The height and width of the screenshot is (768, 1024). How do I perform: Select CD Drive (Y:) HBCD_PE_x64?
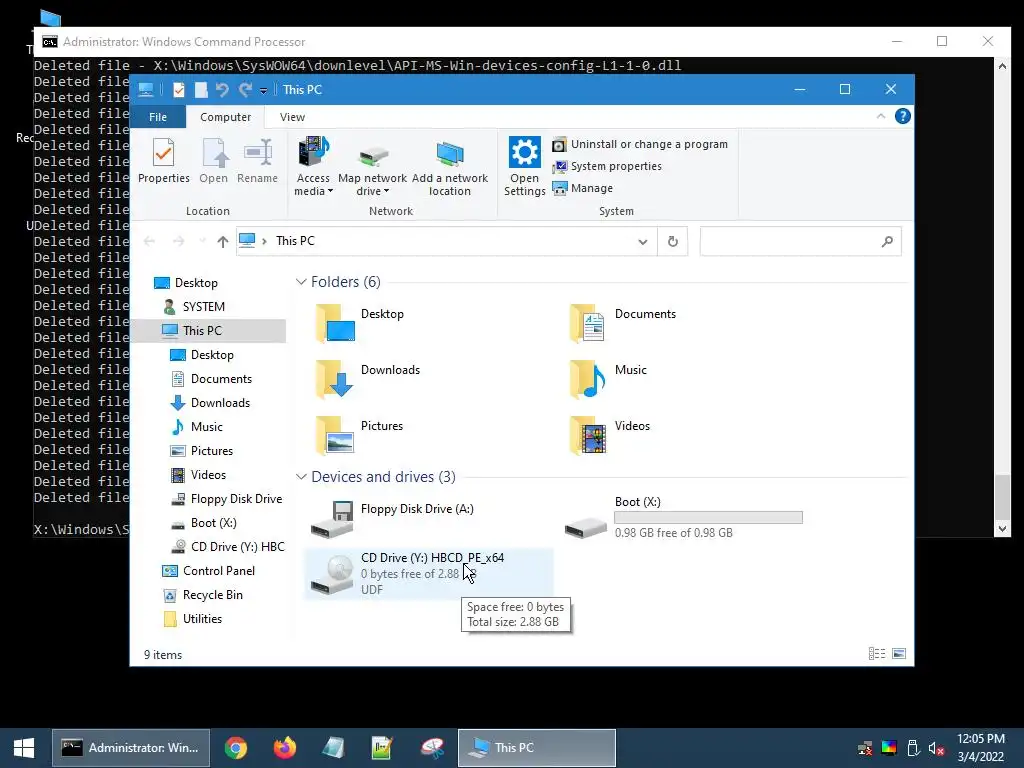[429, 573]
